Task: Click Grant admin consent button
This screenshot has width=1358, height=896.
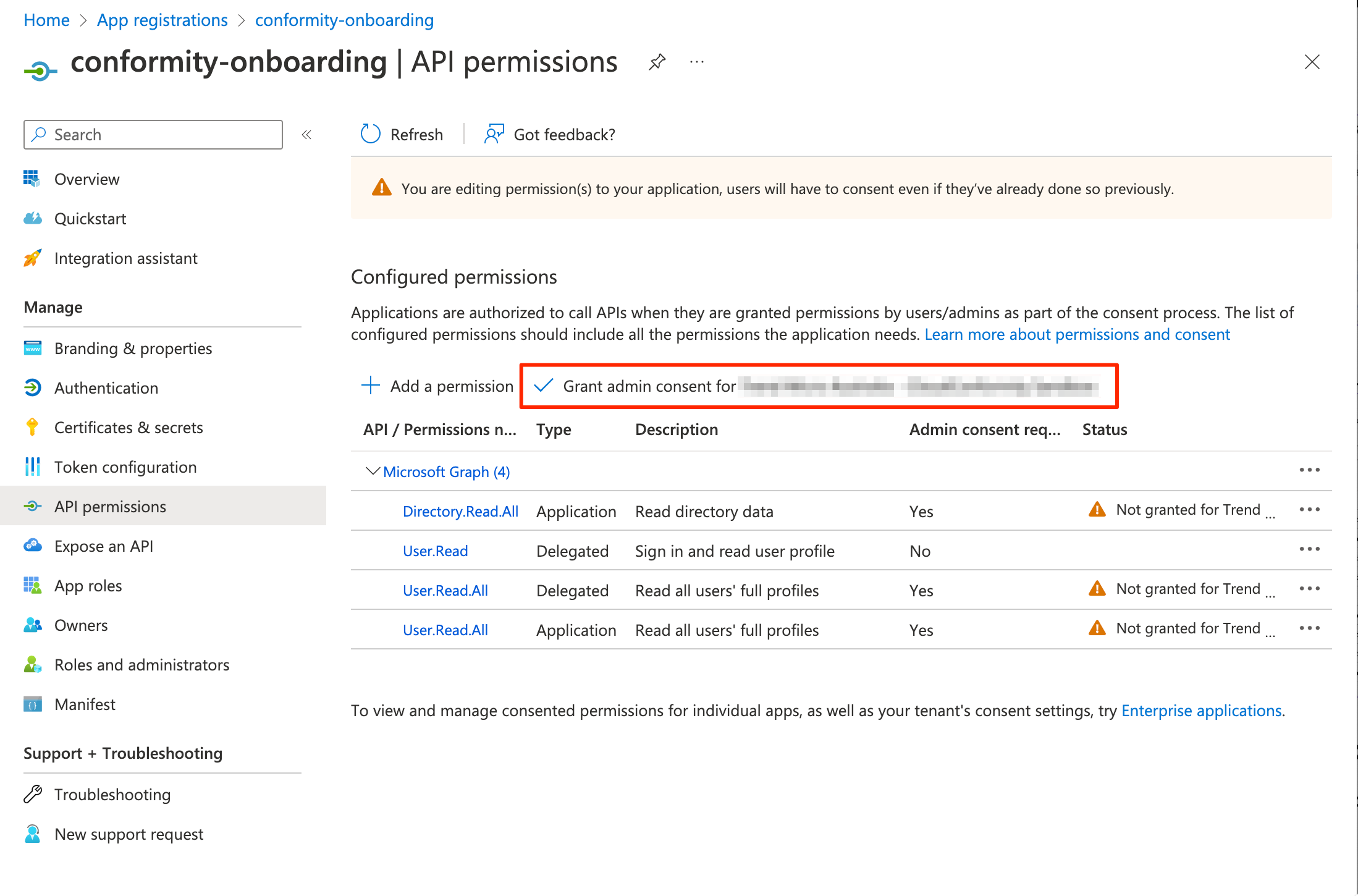Action: (819, 386)
